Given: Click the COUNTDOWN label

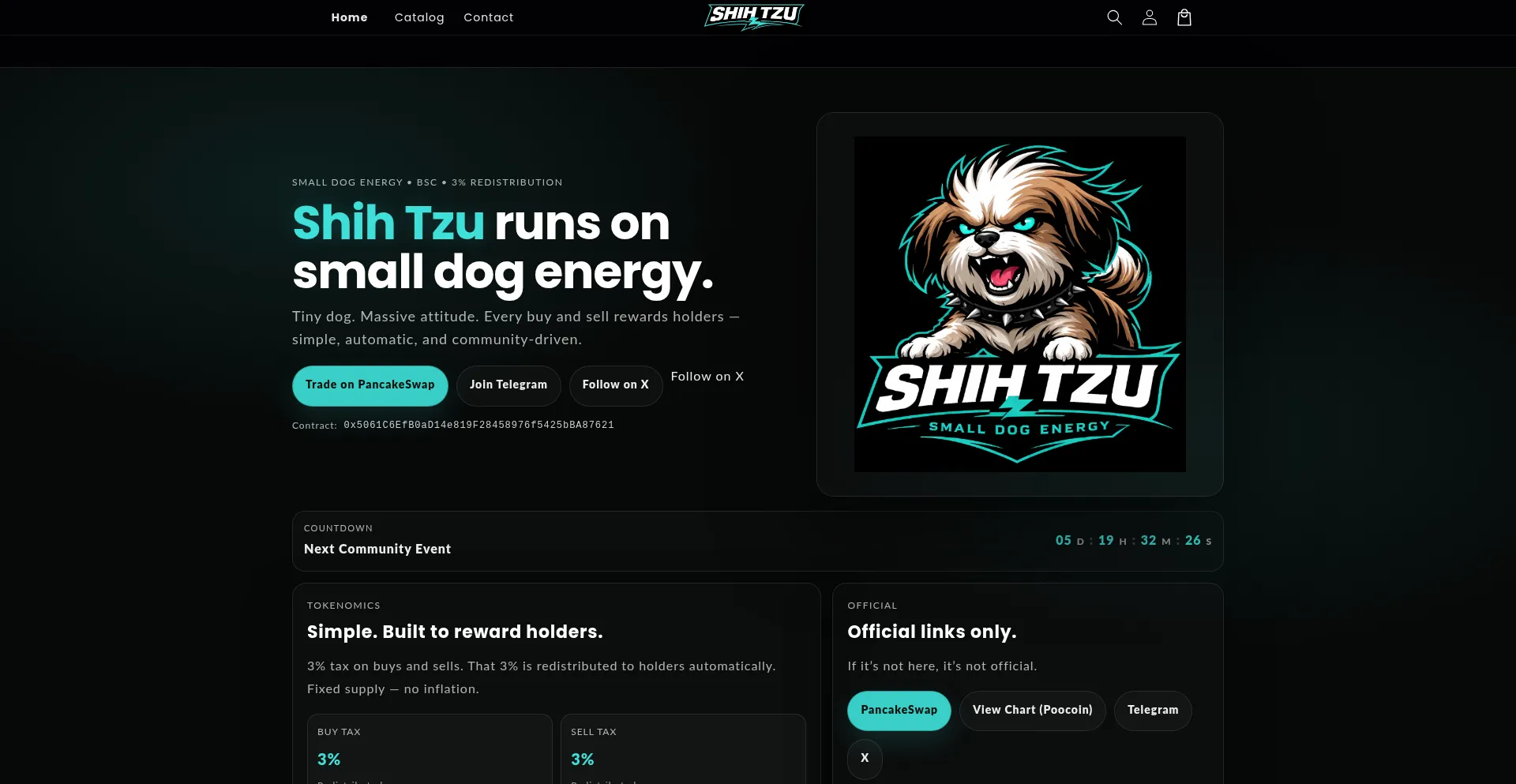Looking at the screenshot, I should tap(338, 528).
